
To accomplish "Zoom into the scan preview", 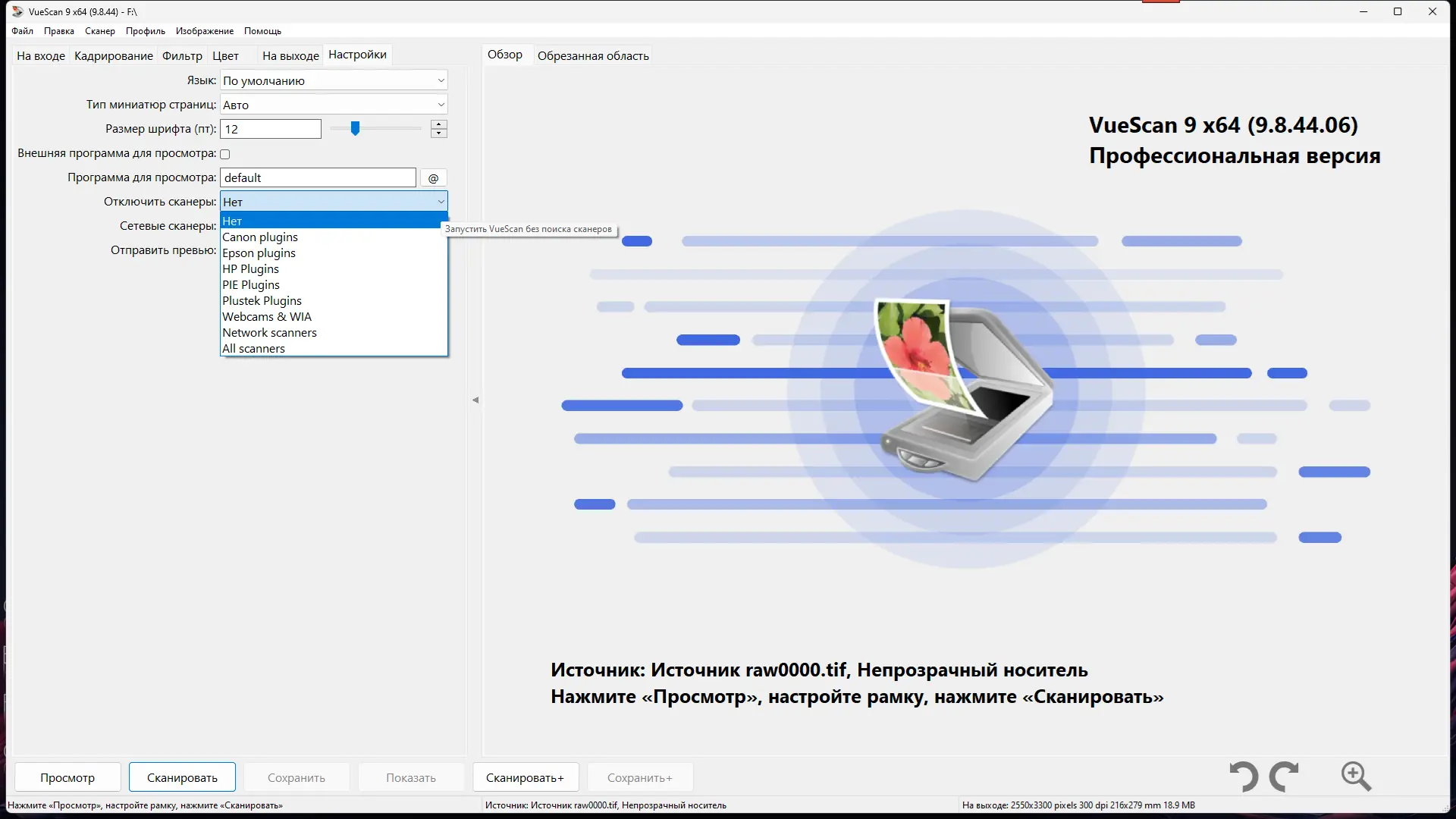I will pyautogui.click(x=1356, y=777).
